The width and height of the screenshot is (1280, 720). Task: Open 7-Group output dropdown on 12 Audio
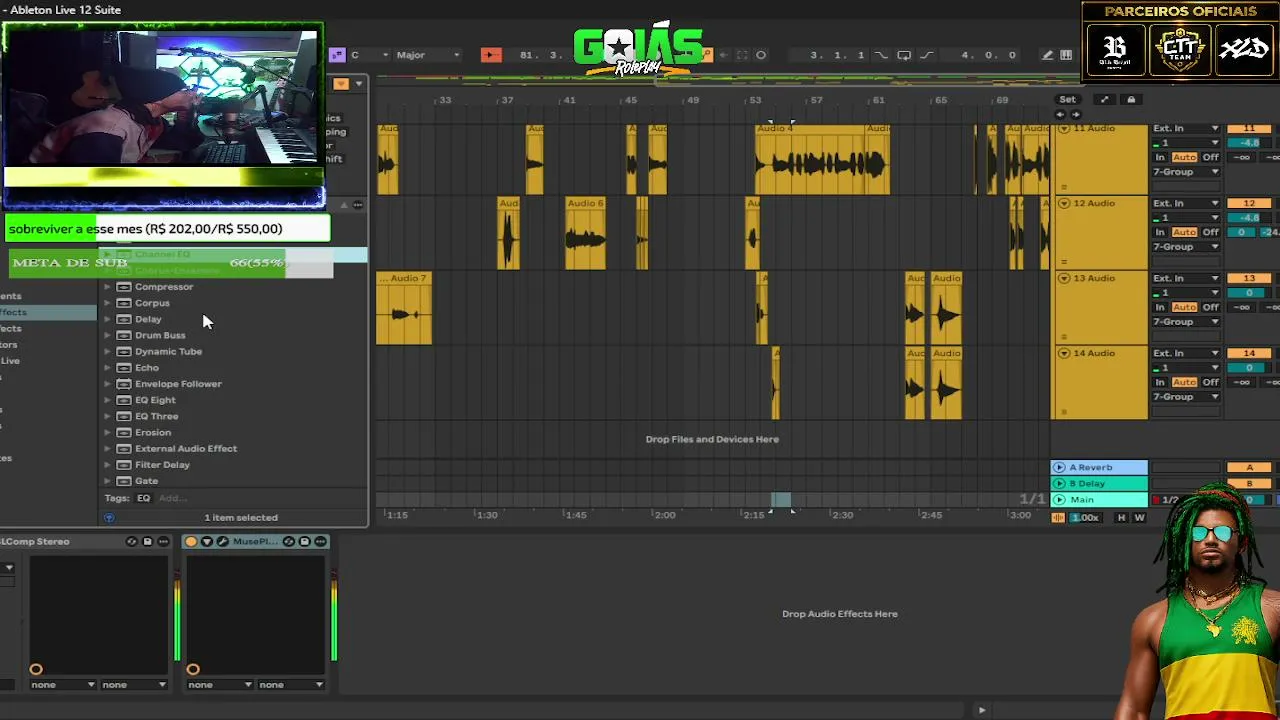point(1186,247)
